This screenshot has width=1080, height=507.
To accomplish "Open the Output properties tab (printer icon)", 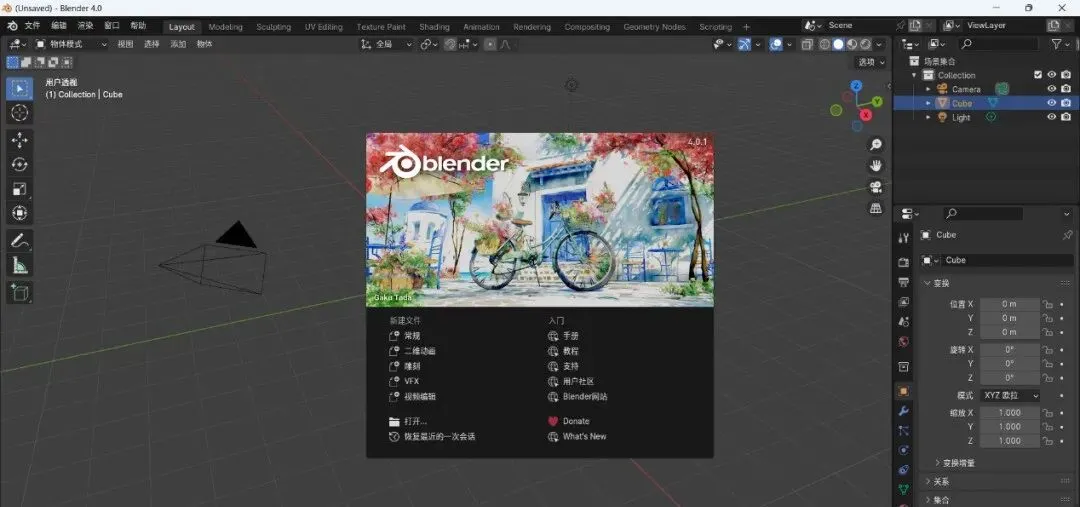I will pos(904,282).
